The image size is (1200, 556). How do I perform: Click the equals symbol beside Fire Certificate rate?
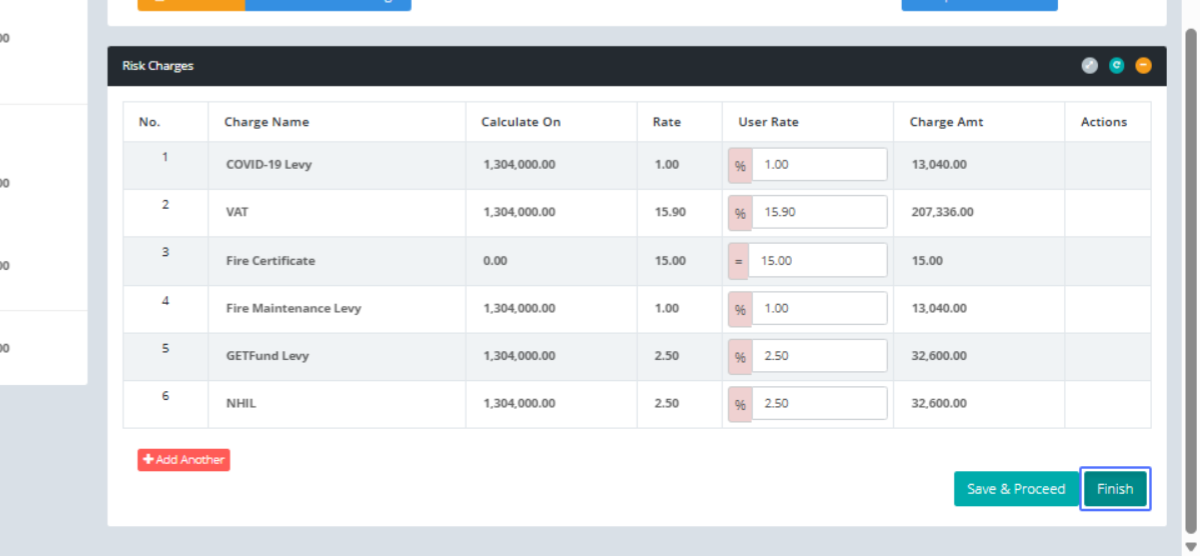pos(739,261)
